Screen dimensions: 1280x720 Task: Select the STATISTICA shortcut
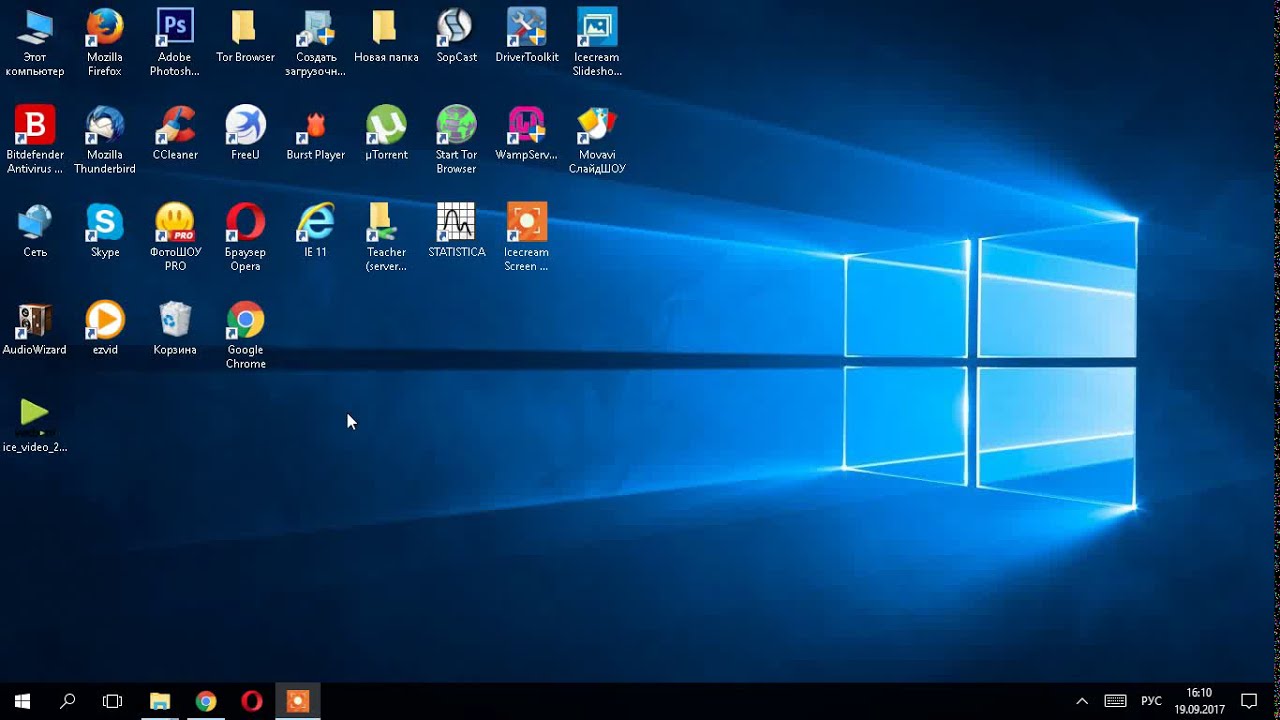click(x=457, y=231)
